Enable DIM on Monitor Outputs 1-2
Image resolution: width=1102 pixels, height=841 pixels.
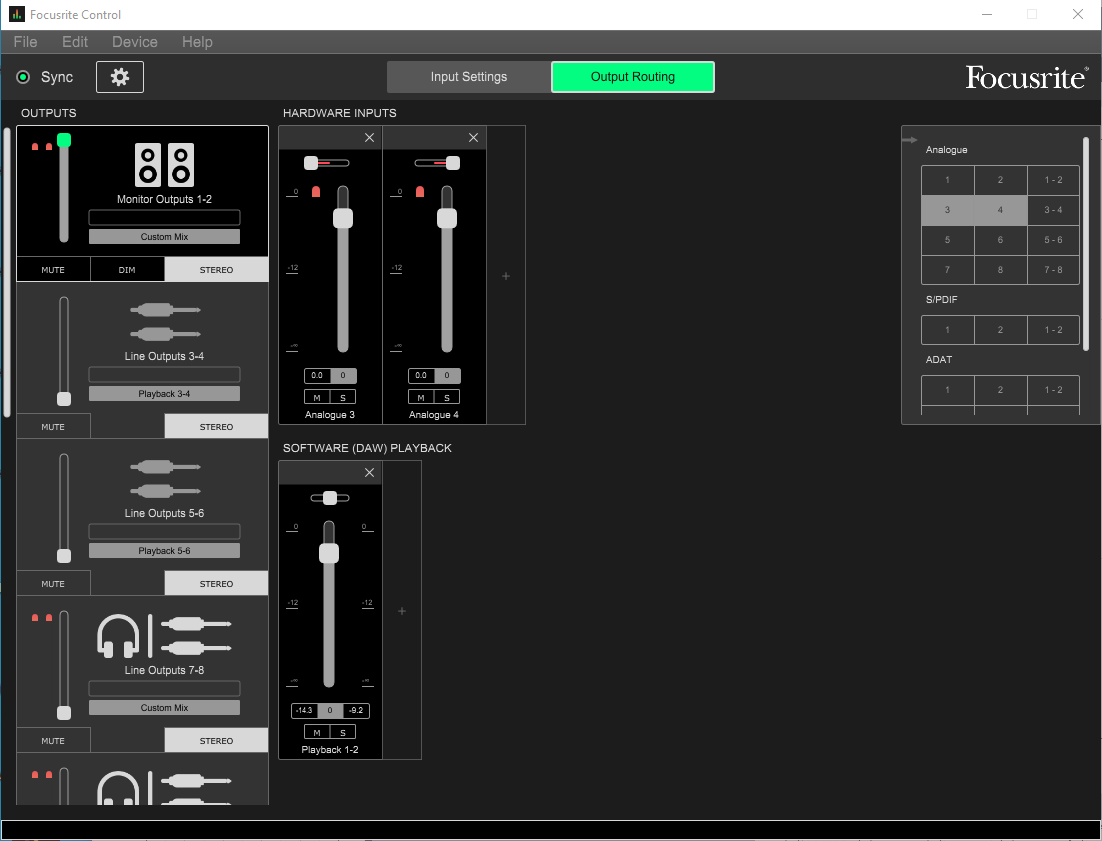tap(127, 269)
